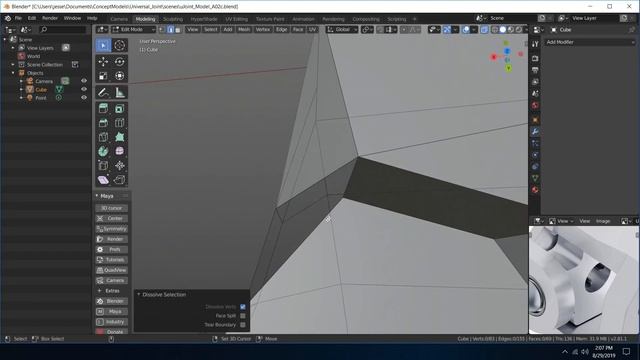
Task: Open the Modifiers wrench properties tab
Action: coord(535,131)
